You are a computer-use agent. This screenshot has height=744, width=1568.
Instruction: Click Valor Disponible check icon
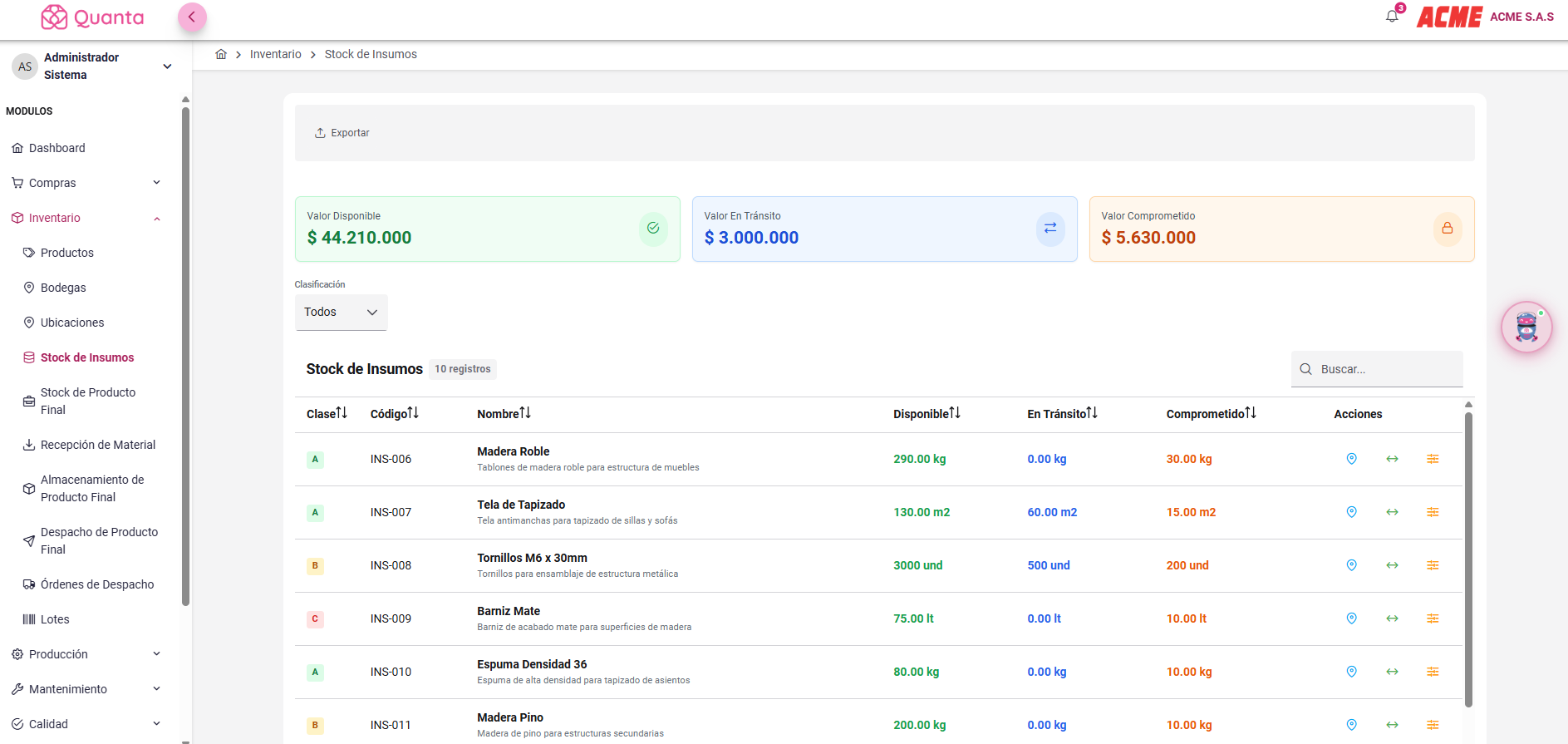(x=653, y=229)
